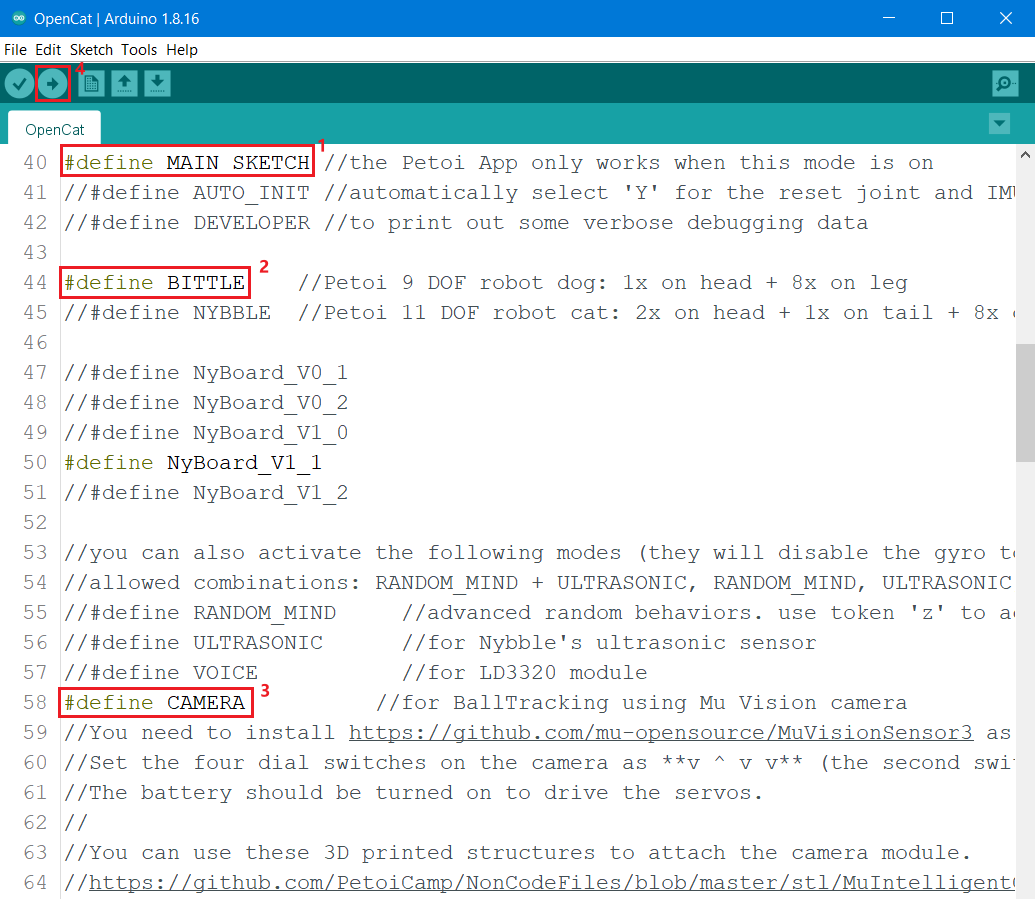Create a new sketch with New icon
Image resolution: width=1035 pixels, height=899 pixels.
[91, 84]
